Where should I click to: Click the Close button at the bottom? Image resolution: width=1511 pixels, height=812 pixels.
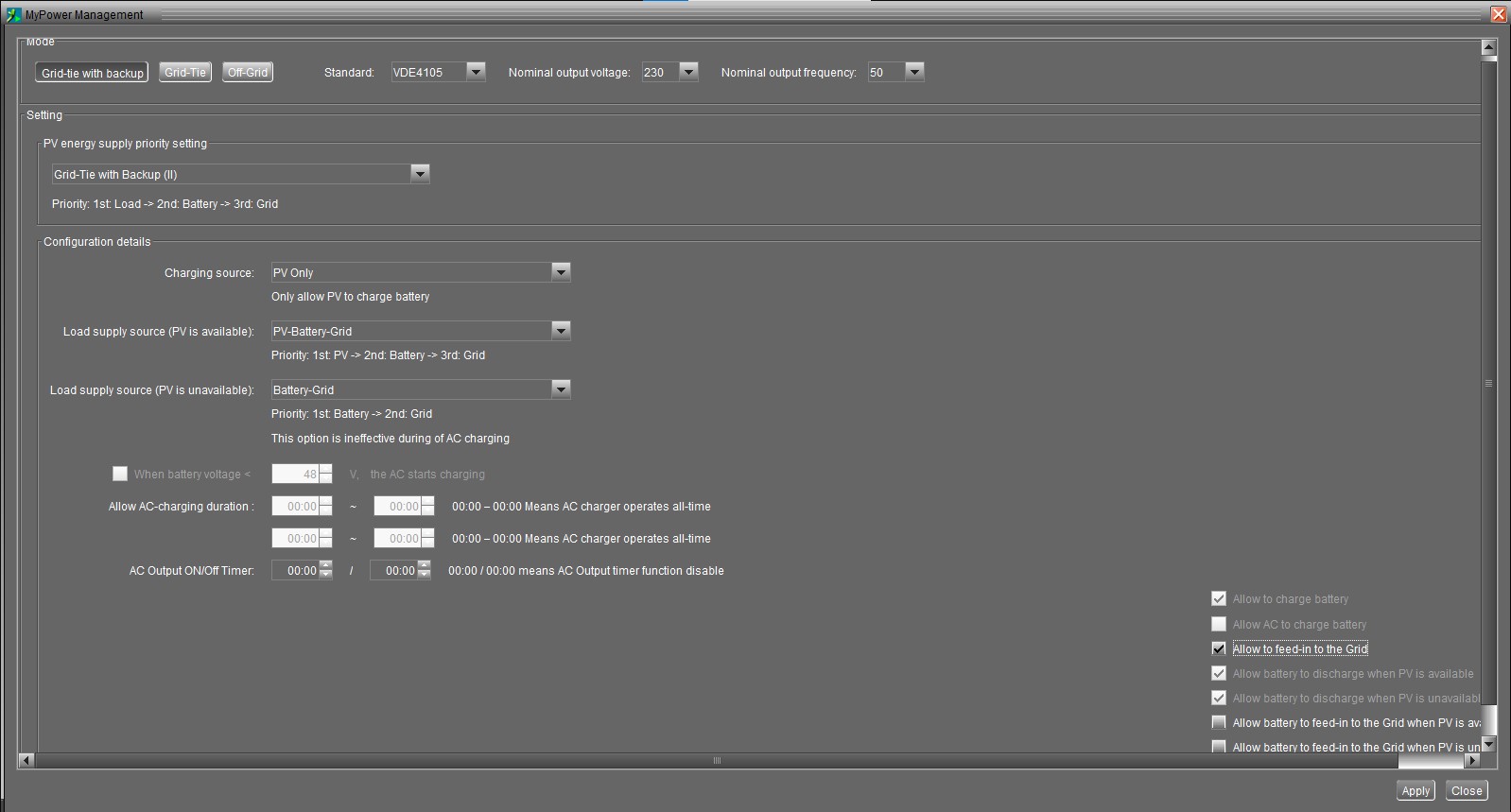(x=1467, y=790)
